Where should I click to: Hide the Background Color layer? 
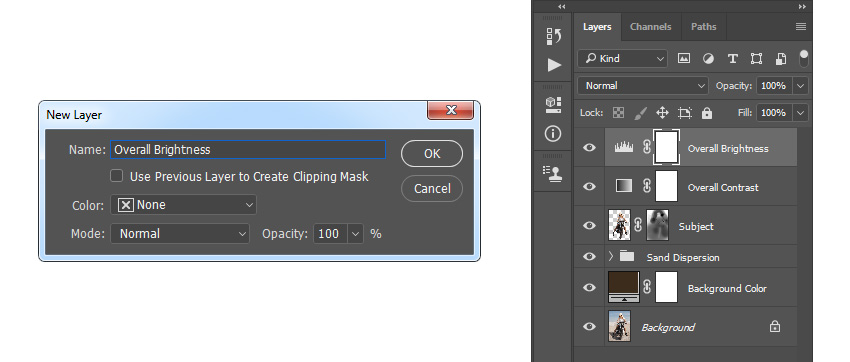pos(589,287)
